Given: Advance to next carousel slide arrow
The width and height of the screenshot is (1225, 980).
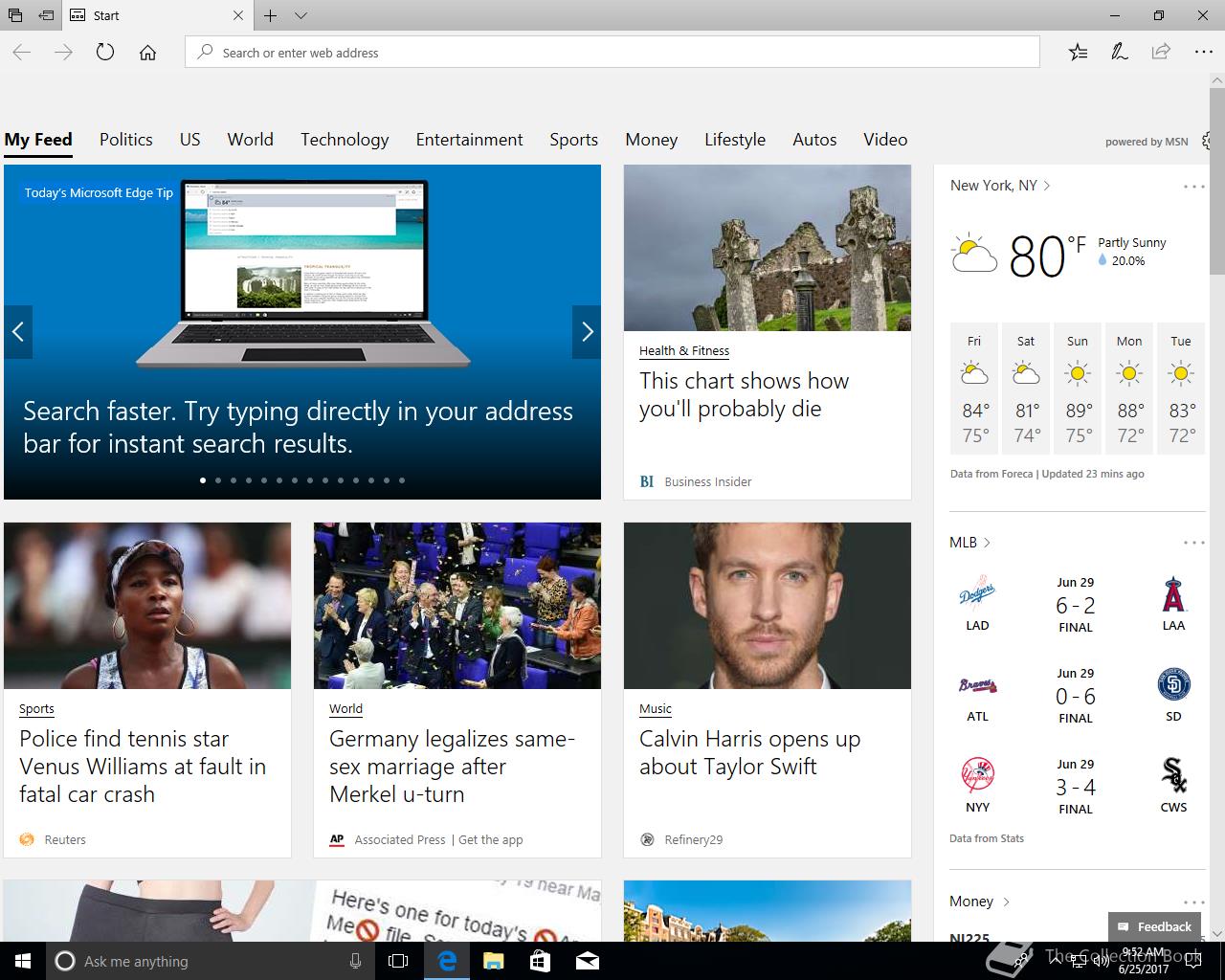Looking at the screenshot, I should [587, 332].
